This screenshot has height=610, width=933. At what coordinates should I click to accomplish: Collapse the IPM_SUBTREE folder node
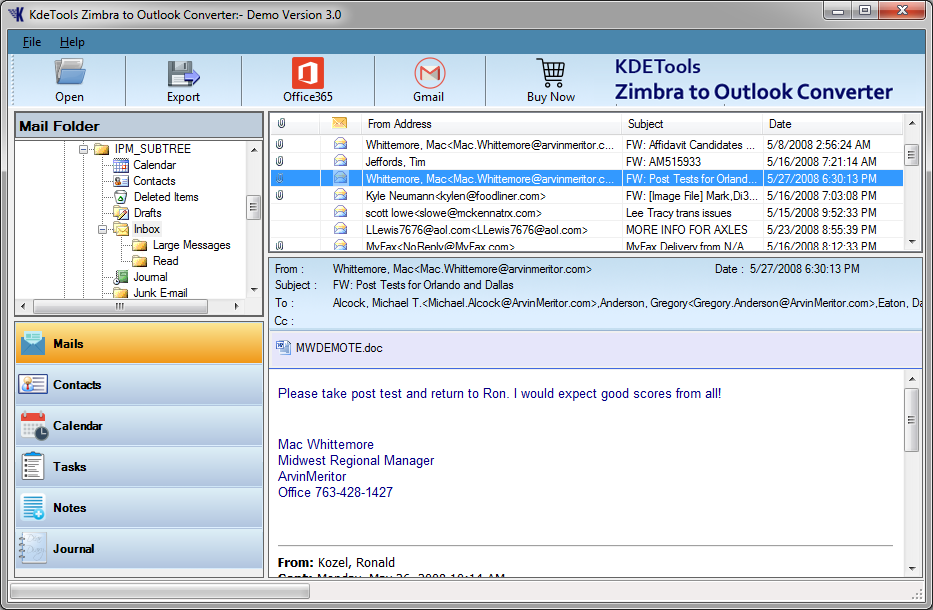[x=82, y=149]
